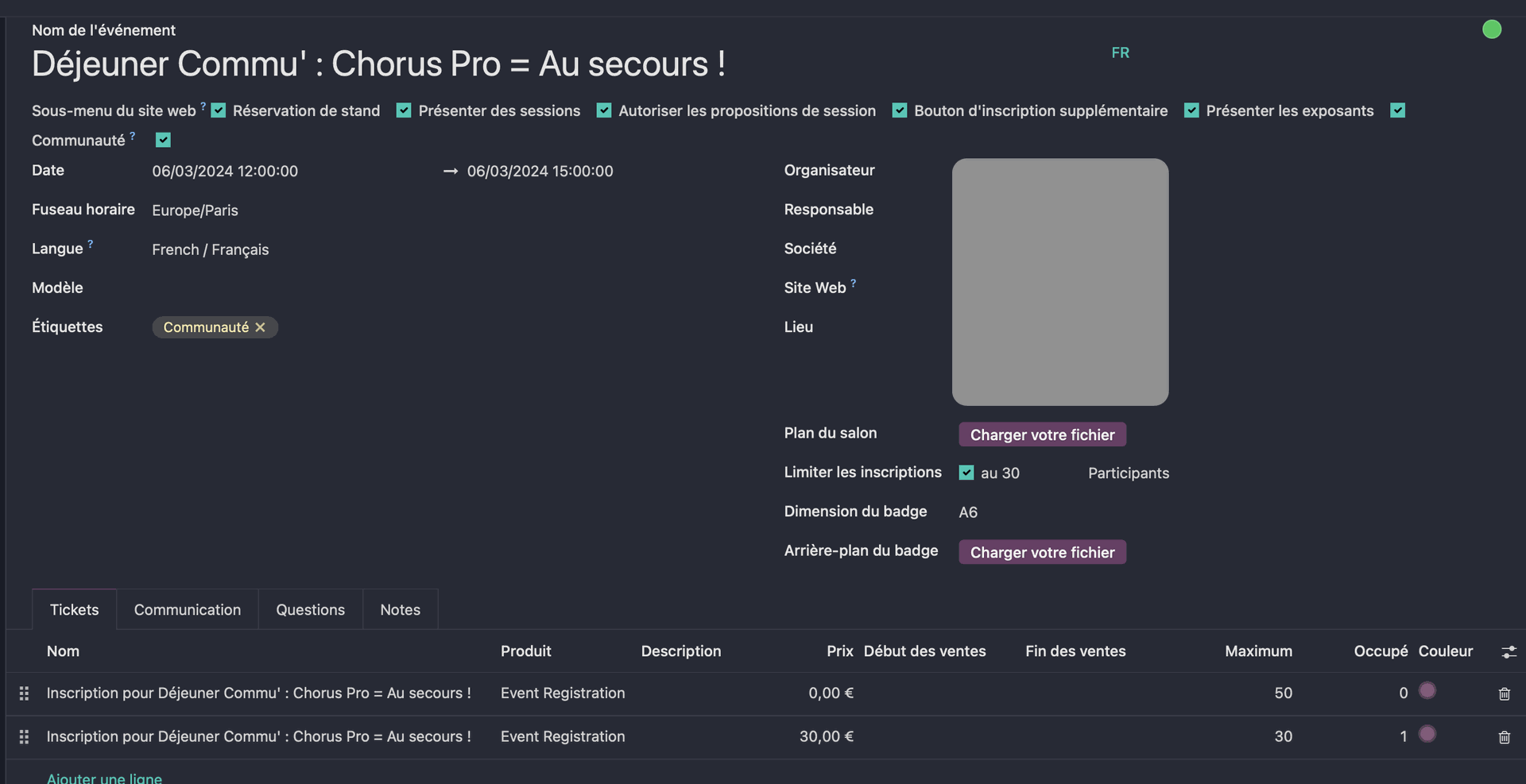Sort by Fin des ventes column header

[x=1075, y=651]
